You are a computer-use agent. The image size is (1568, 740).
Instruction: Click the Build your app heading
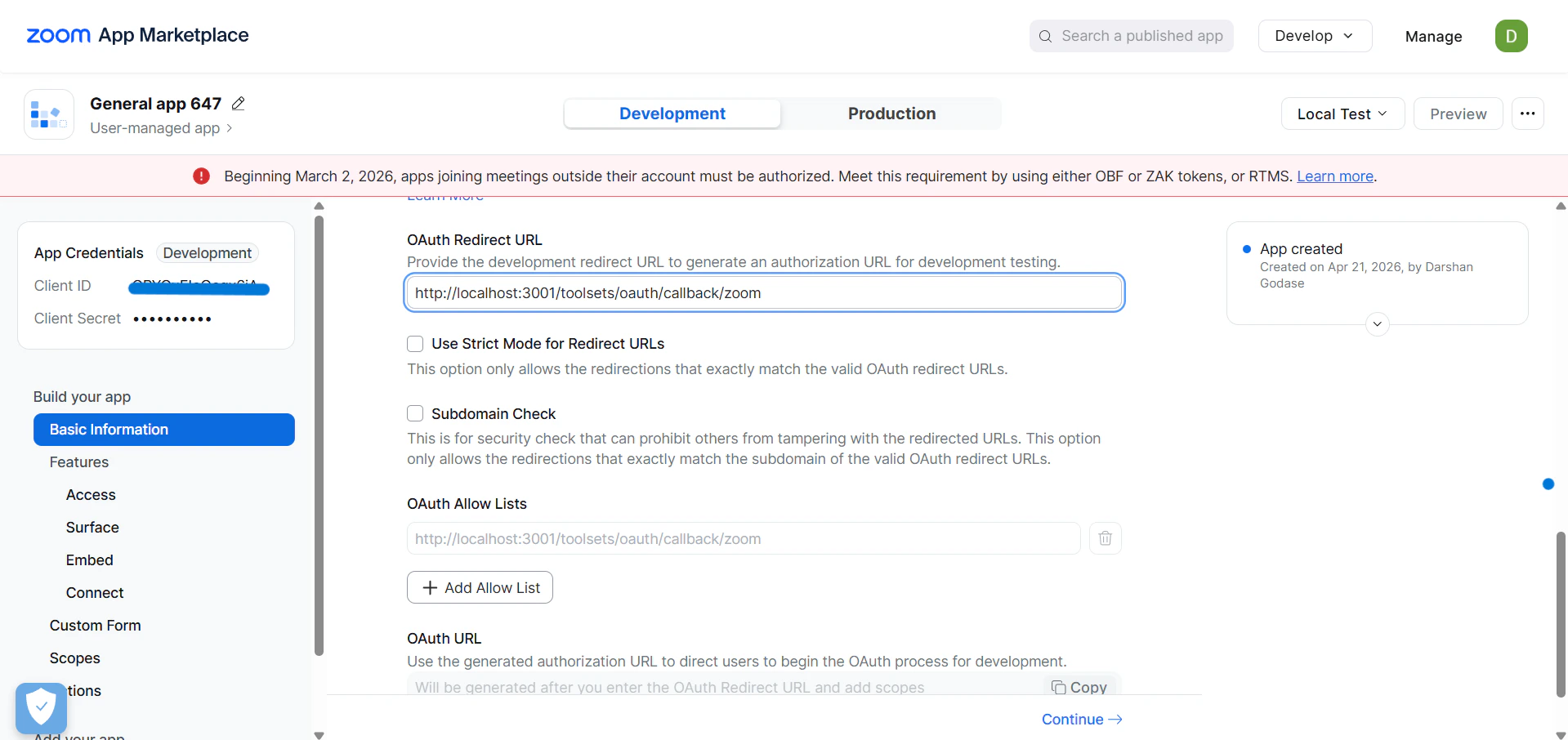[x=82, y=397]
